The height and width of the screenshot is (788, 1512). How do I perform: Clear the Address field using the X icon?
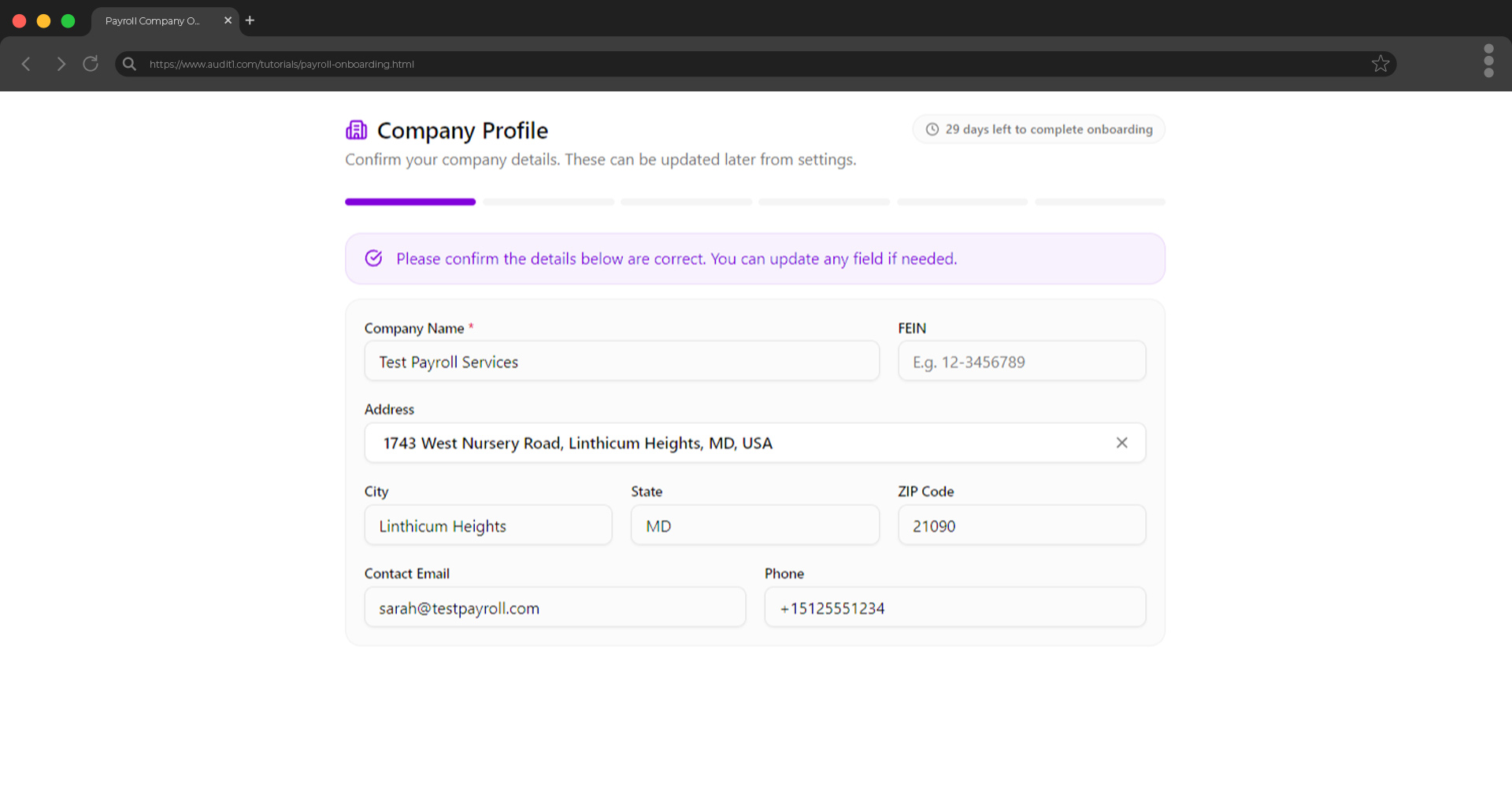1121,442
